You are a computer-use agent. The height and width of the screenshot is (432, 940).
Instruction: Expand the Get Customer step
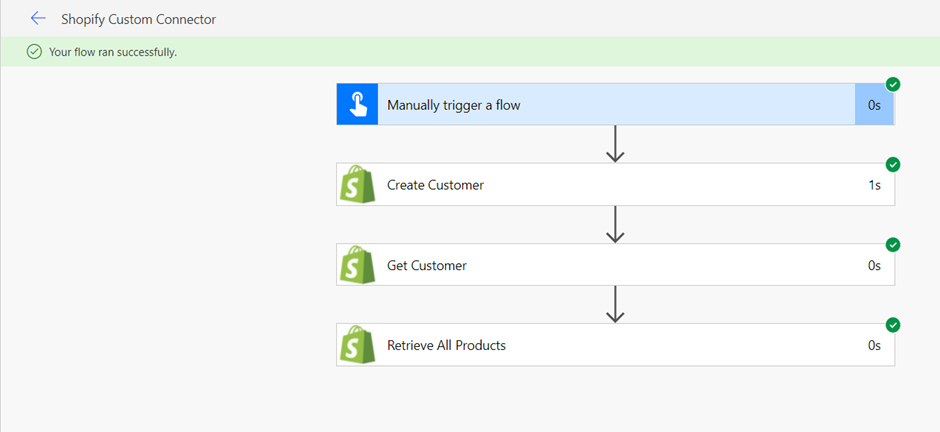pyautogui.click(x=615, y=264)
